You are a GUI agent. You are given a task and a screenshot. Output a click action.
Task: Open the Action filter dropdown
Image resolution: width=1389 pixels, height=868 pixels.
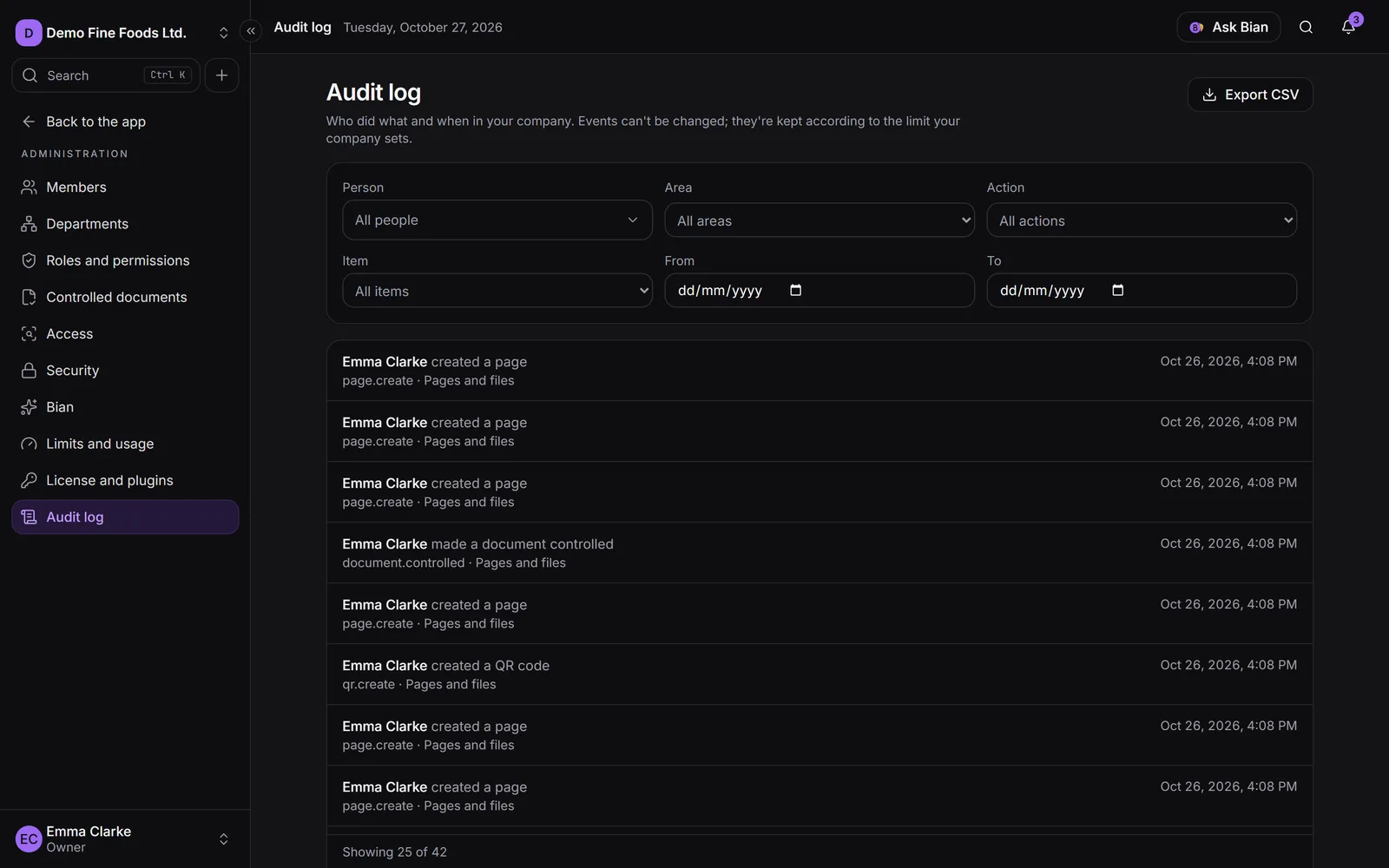pyautogui.click(x=1142, y=220)
